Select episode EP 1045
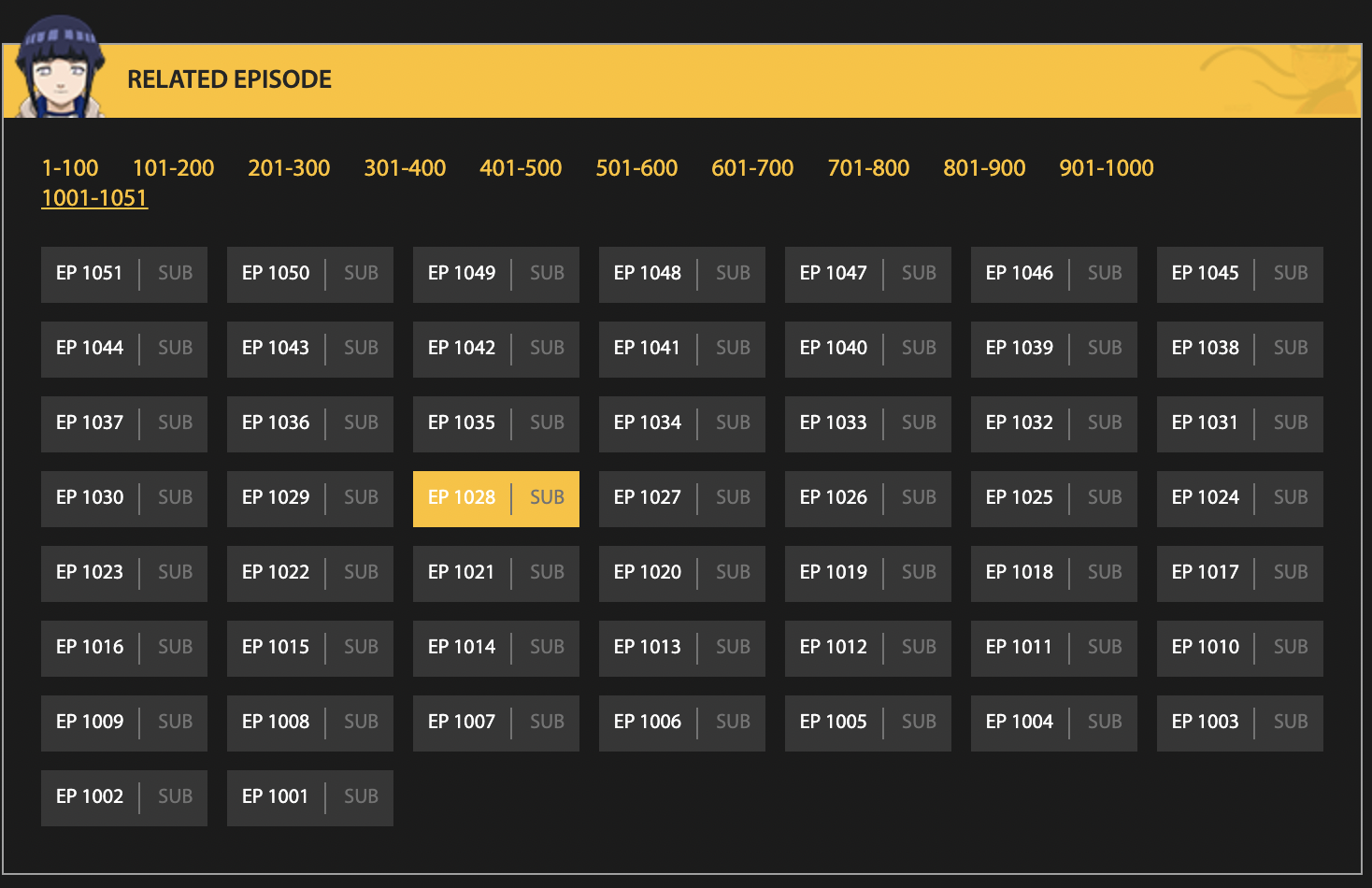Image resolution: width=1372 pixels, height=888 pixels. 1240,275
